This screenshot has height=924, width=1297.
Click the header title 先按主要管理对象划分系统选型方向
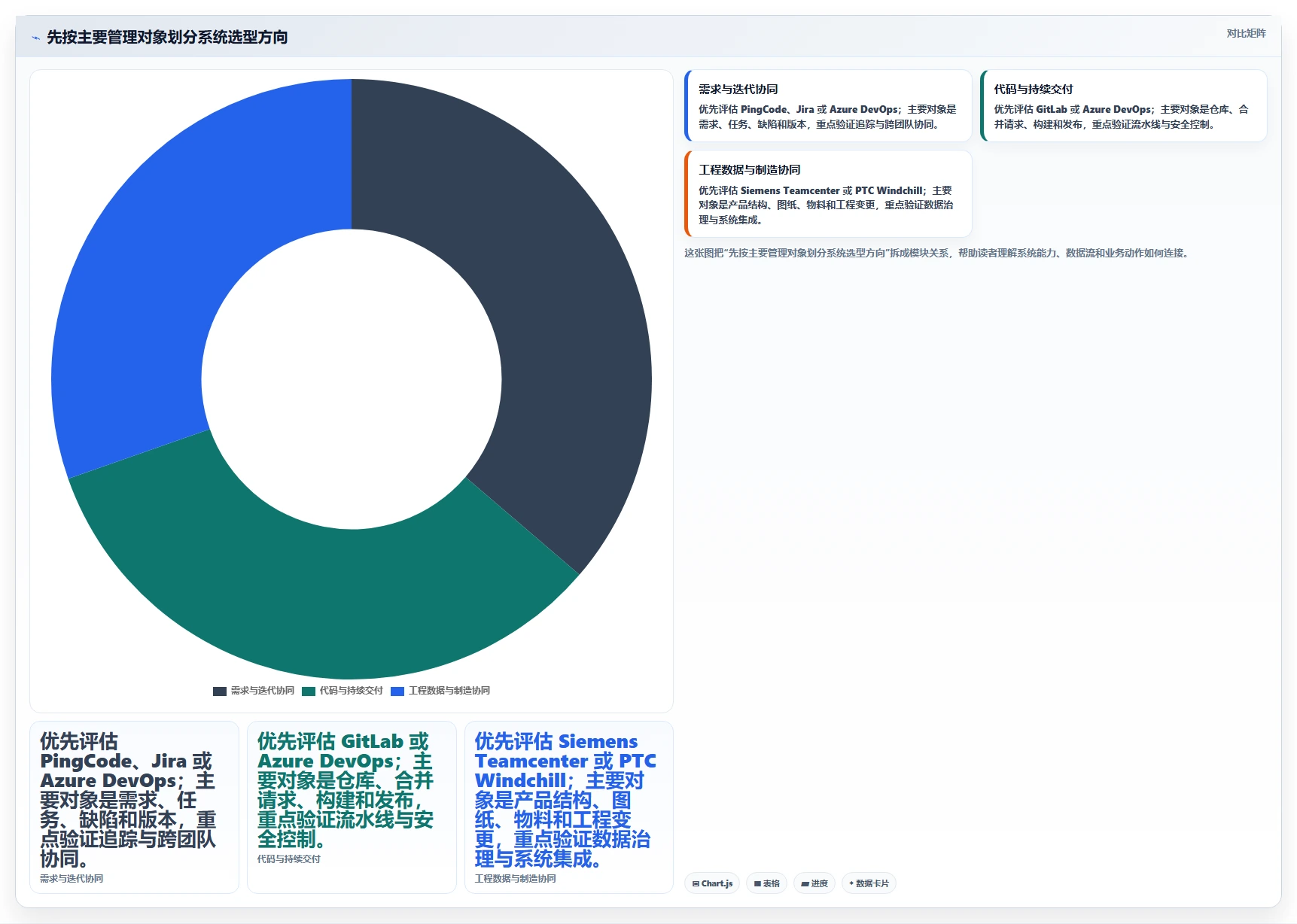tap(167, 38)
